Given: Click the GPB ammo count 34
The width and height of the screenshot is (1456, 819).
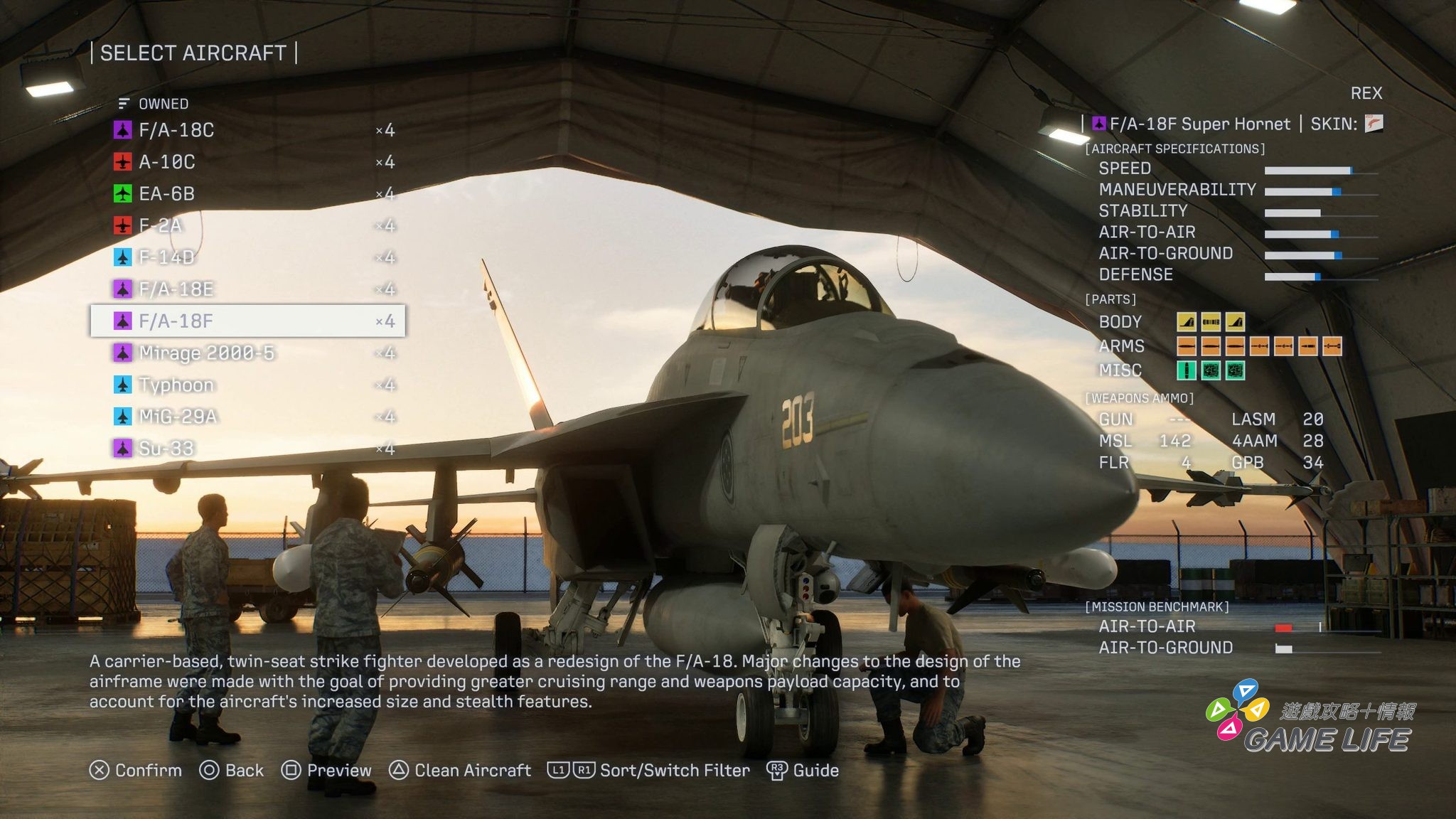Looking at the screenshot, I should [1312, 462].
